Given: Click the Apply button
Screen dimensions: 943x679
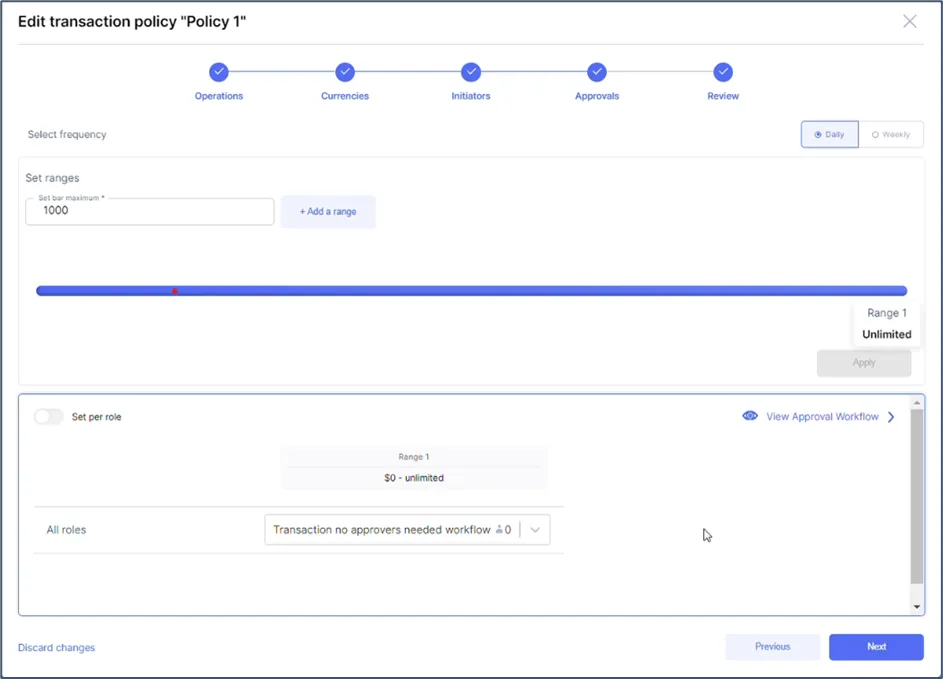Looking at the screenshot, I should [x=864, y=363].
